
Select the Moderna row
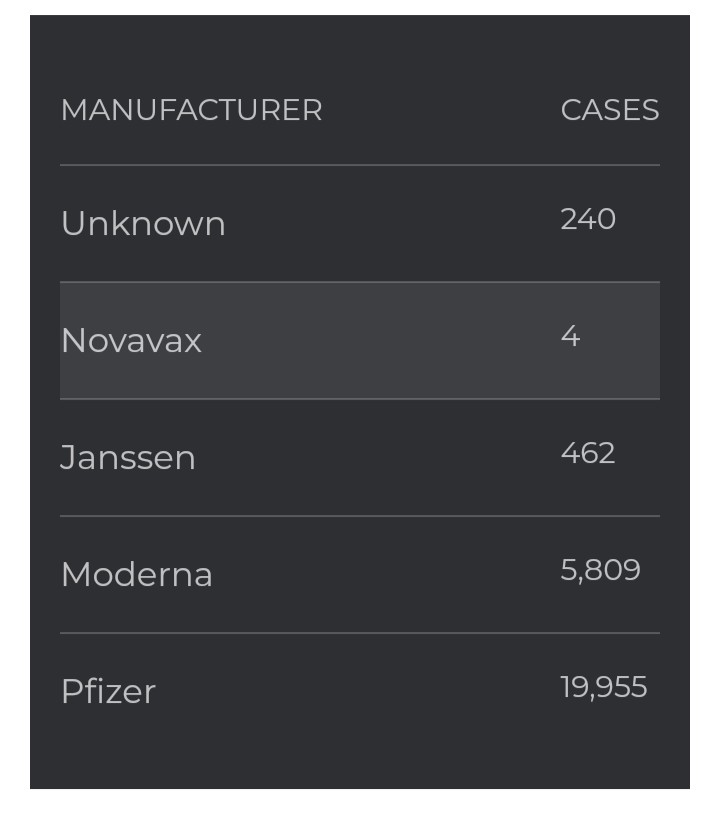point(360,575)
